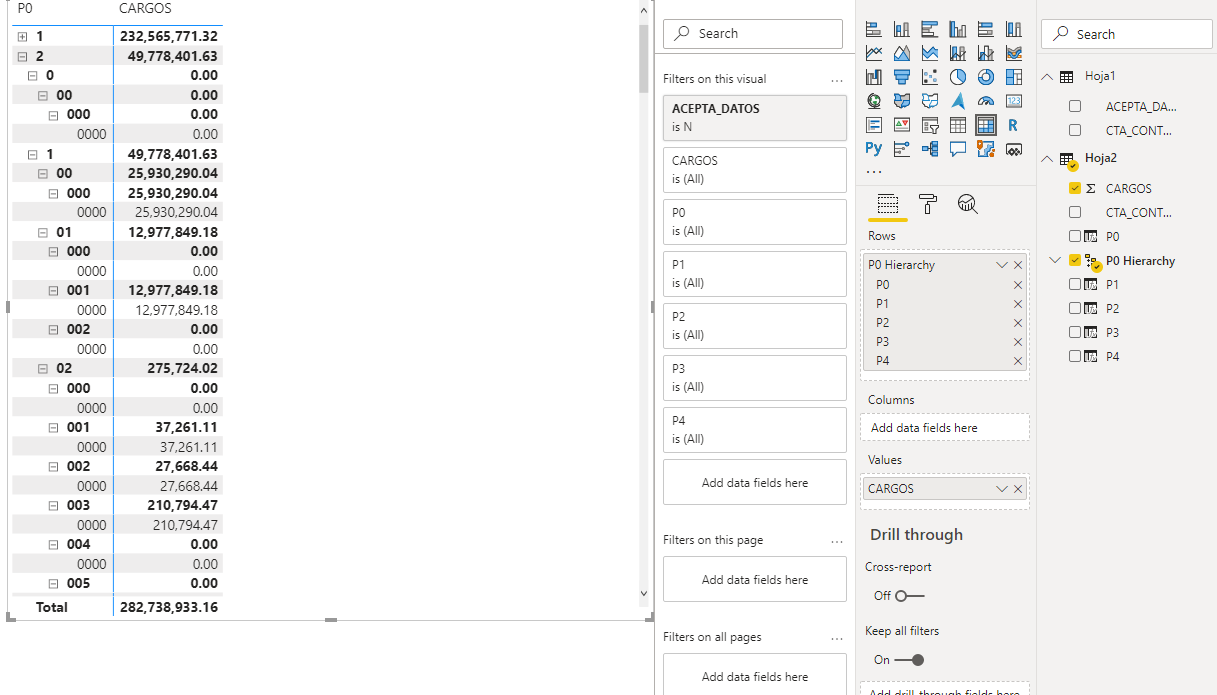Check the P3 field checkbox
The height and width of the screenshot is (695, 1217).
(x=1075, y=332)
